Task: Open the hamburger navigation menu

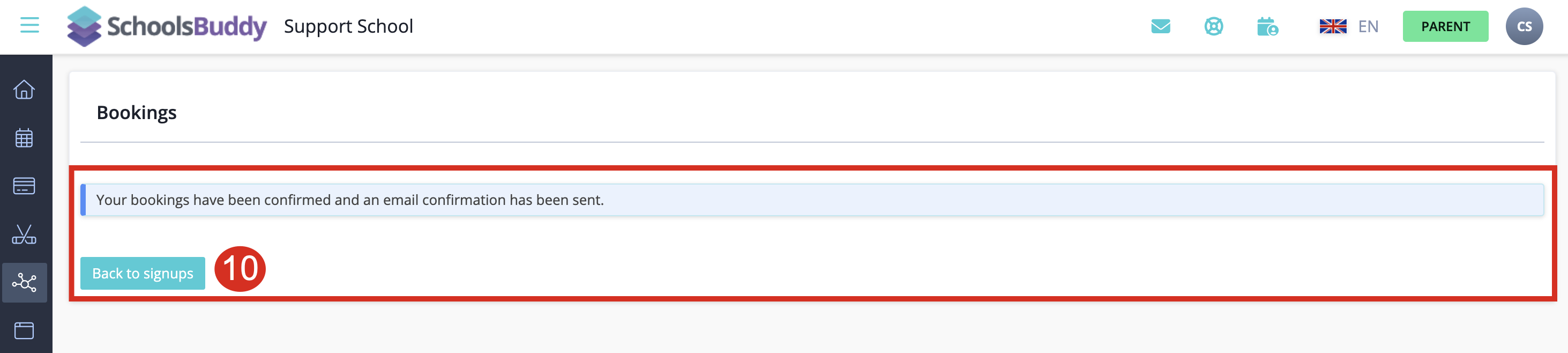Action: click(29, 26)
